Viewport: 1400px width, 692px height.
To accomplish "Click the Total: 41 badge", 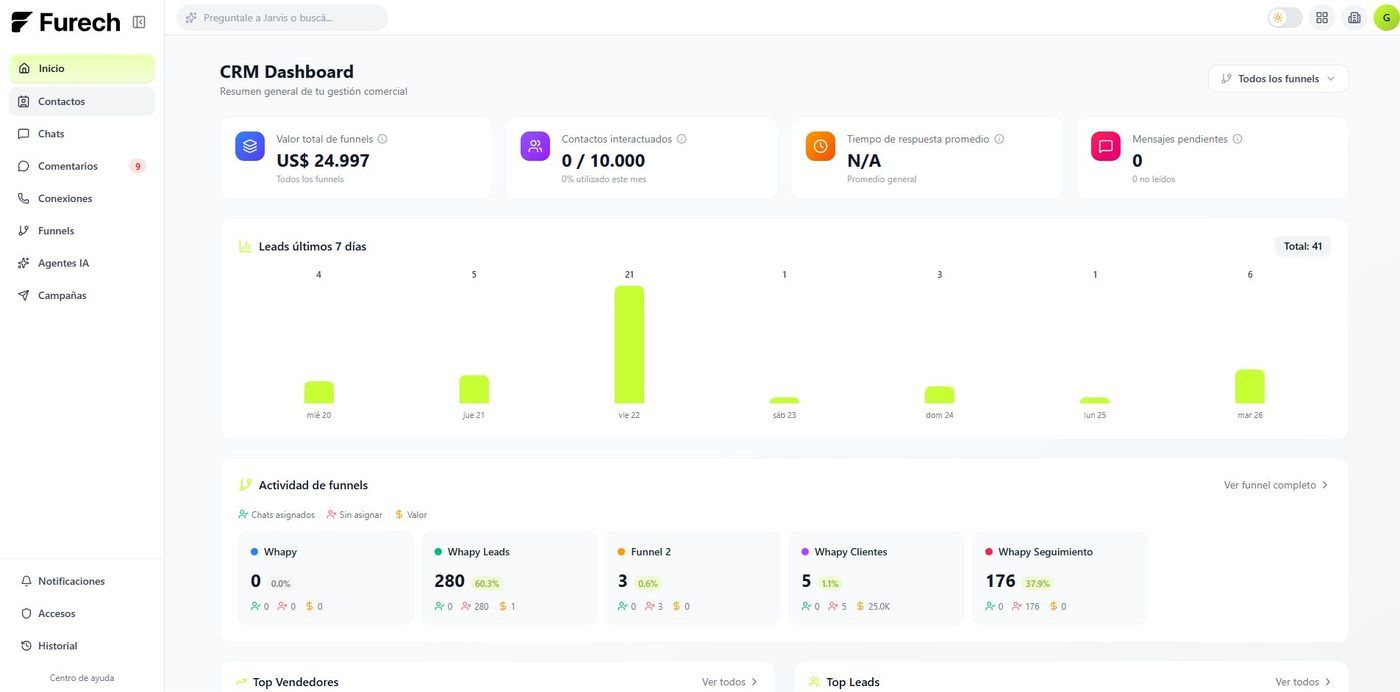I will click(1303, 246).
